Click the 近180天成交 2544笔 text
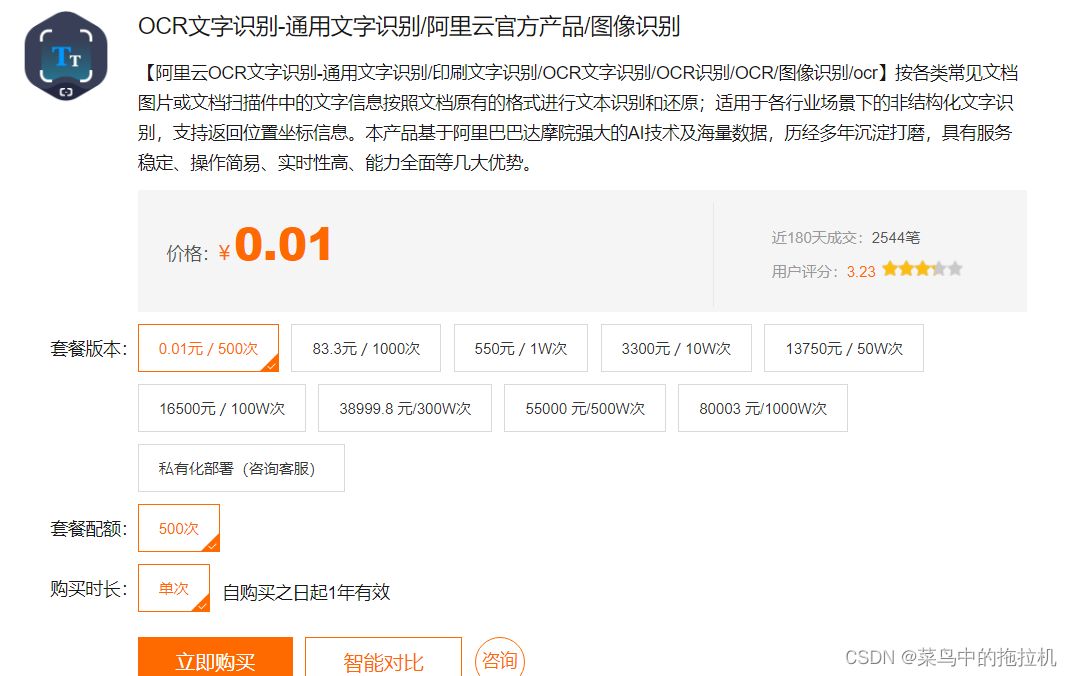 coord(846,238)
